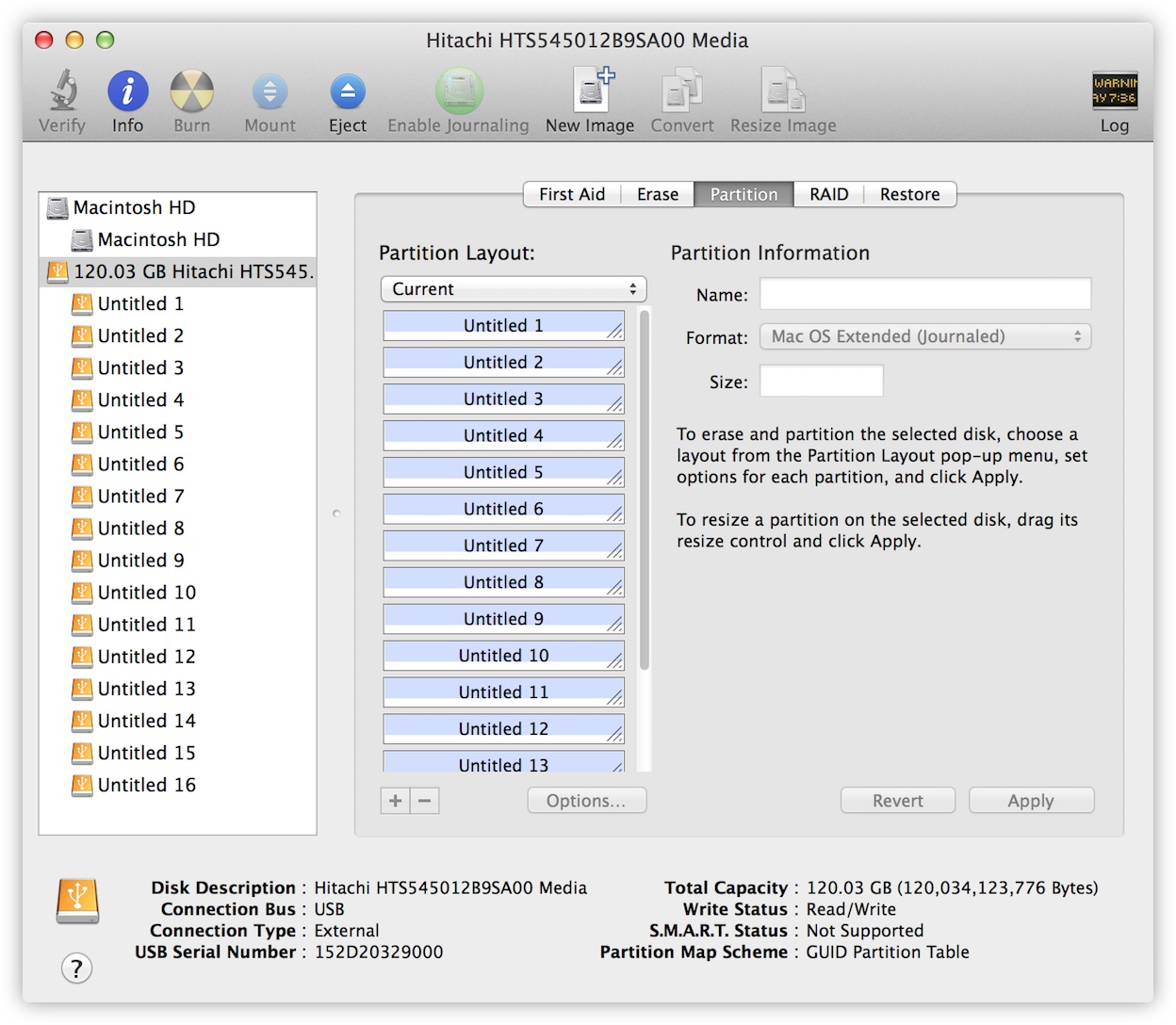Image resolution: width=1176 pixels, height=1025 pixels.
Task: Click the Convert toolbar icon
Action: (681, 89)
